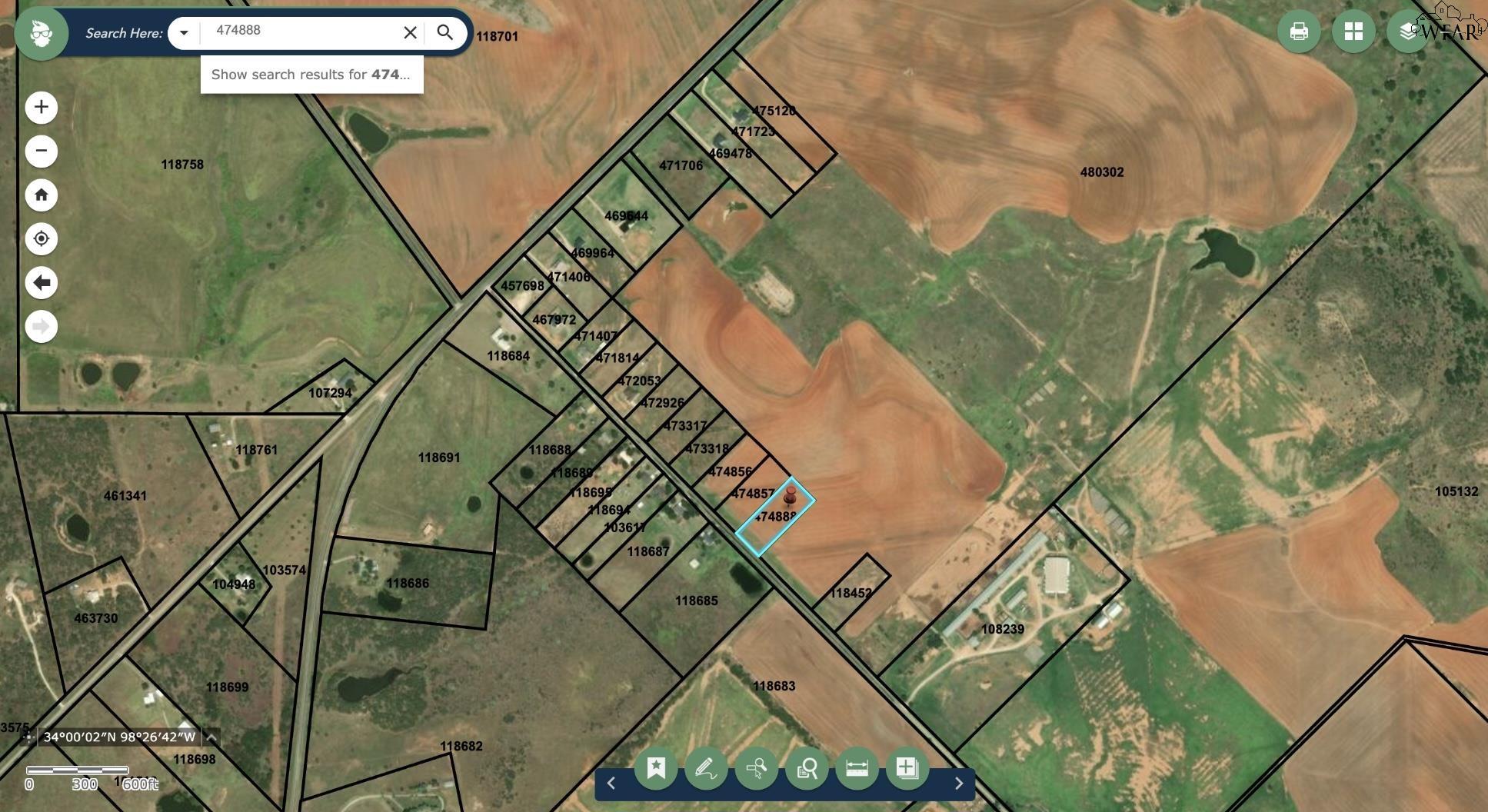This screenshot has height=812, width=1488.
Task: Click the coordinates readout text
Action: coord(119,737)
